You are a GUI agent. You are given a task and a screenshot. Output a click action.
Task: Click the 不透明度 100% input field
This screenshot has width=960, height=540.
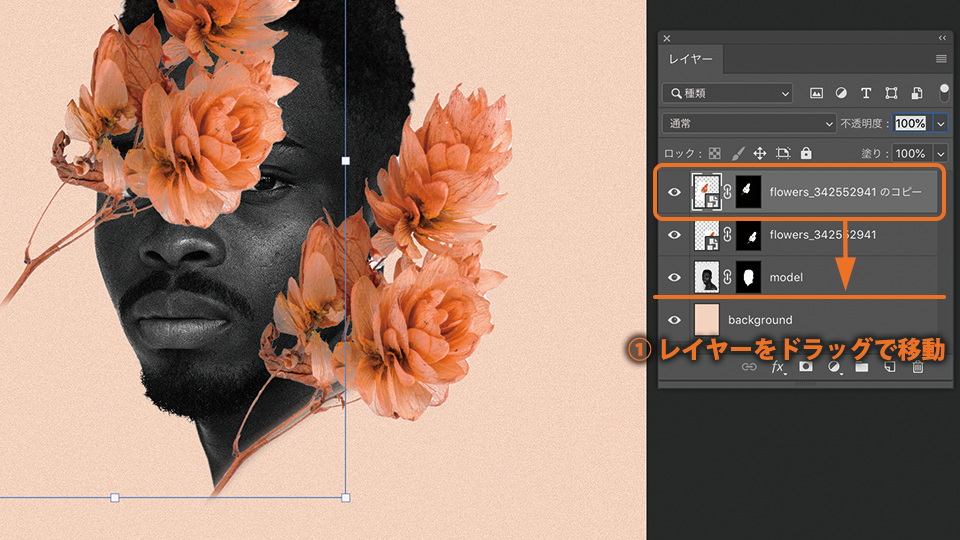tap(911, 123)
